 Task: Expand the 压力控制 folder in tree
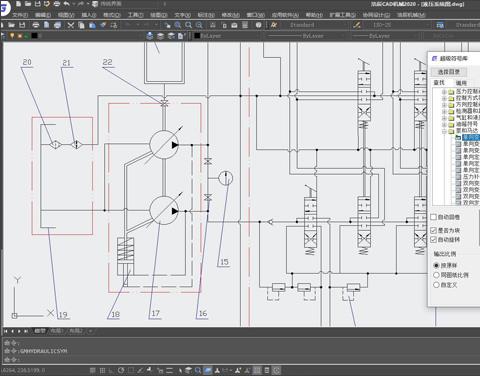(x=444, y=92)
